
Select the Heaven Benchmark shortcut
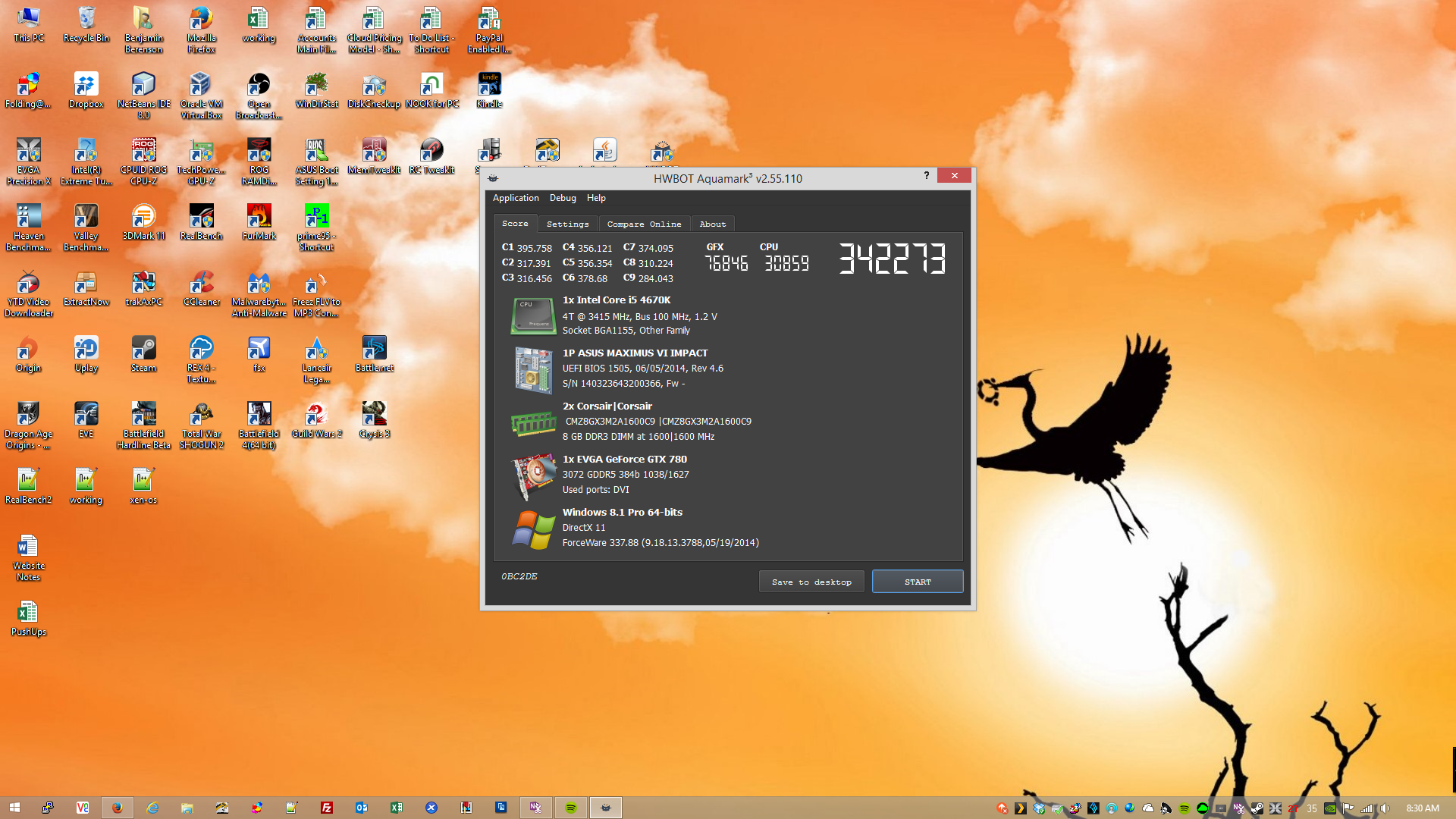[29, 227]
